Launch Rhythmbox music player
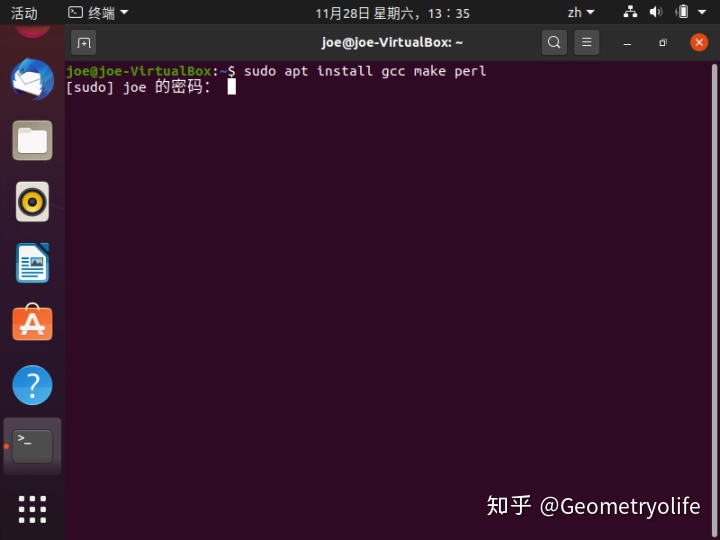 pos(32,202)
